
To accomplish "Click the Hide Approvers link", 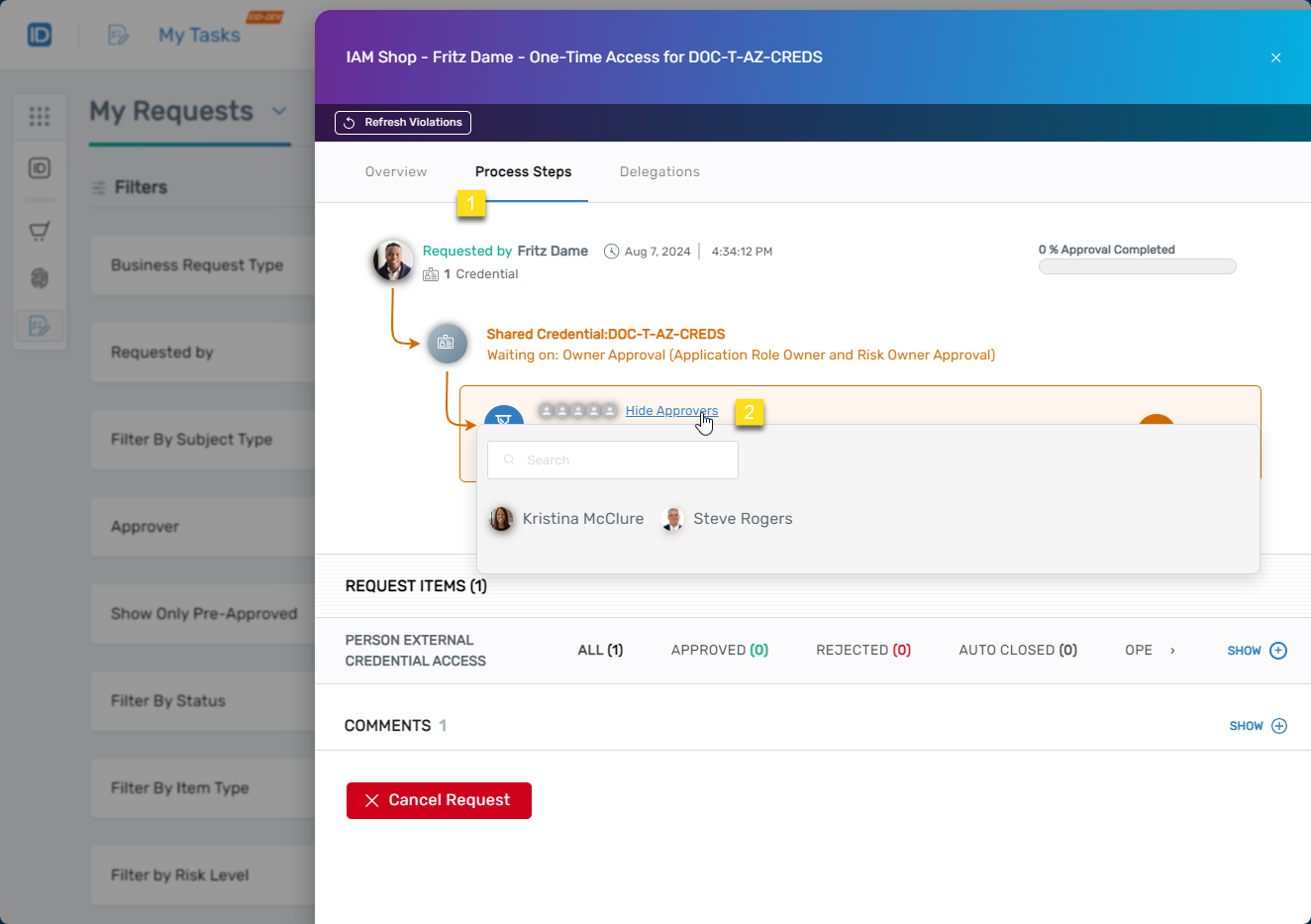I will click(671, 411).
